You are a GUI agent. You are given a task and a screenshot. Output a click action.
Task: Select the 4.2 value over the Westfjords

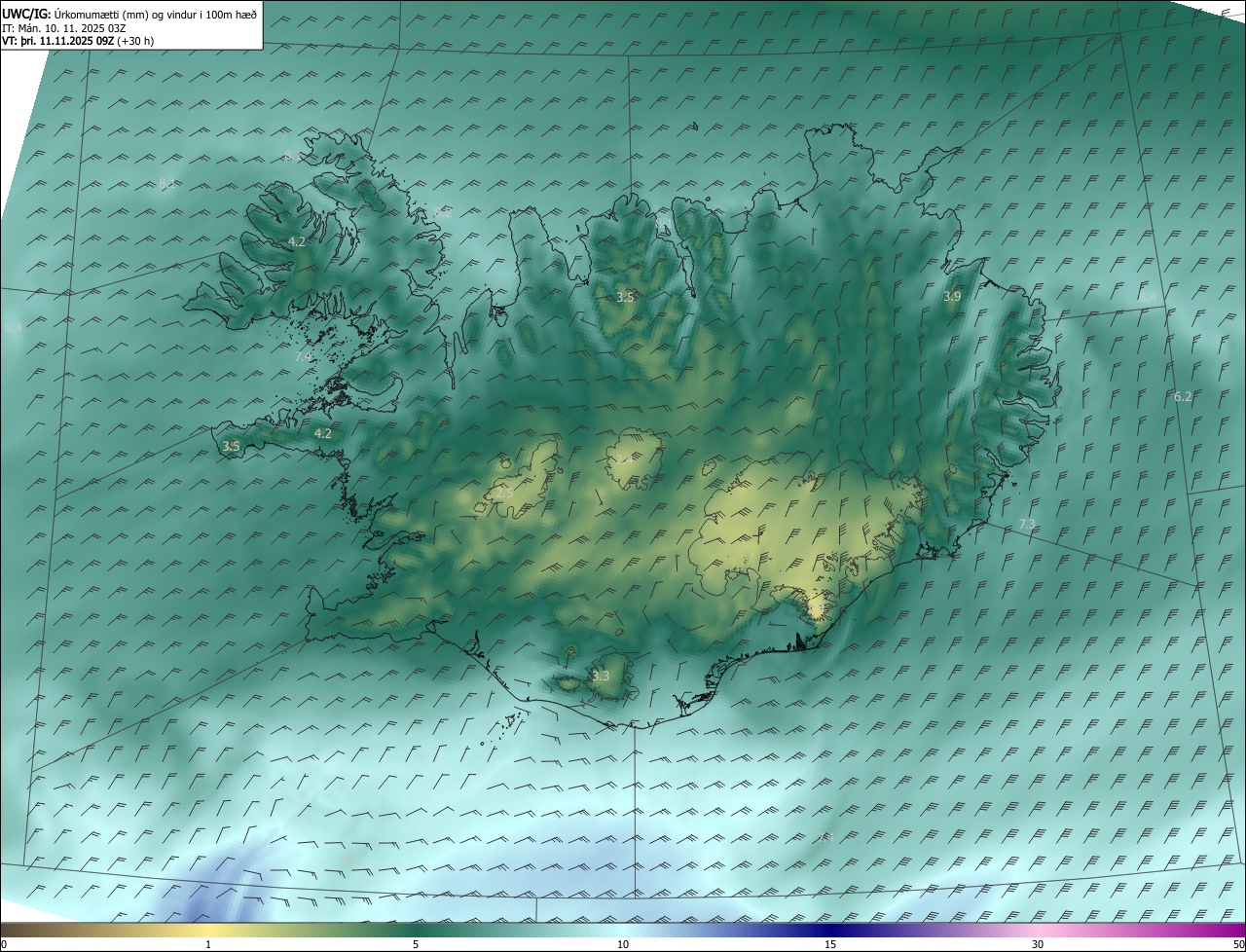click(297, 241)
